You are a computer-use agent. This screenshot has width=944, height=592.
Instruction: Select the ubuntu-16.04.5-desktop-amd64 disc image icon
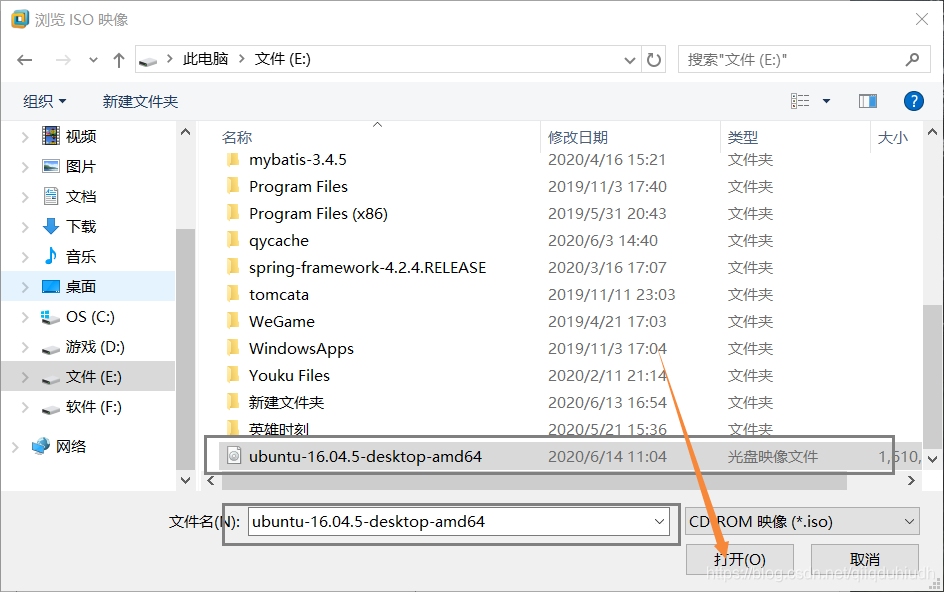click(234, 456)
